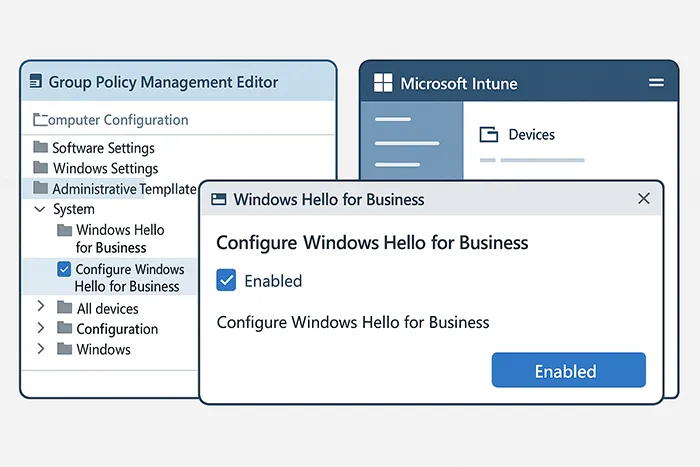
Task: Expand the All devices tree node
Action: tap(40, 308)
